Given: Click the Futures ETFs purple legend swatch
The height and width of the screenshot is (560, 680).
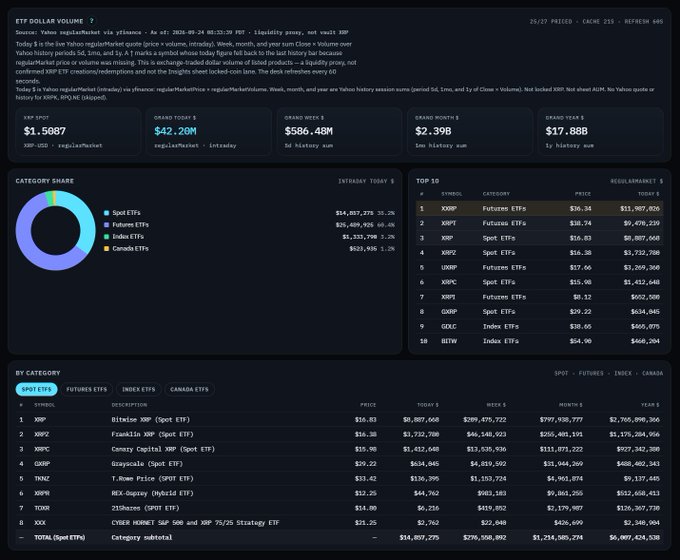Looking at the screenshot, I should [106, 225].
